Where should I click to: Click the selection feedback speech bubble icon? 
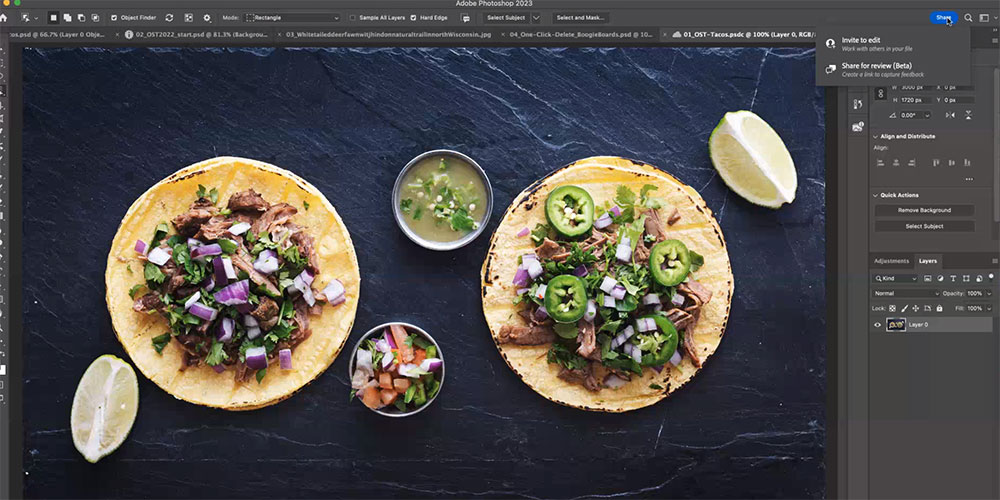(466, 17)
